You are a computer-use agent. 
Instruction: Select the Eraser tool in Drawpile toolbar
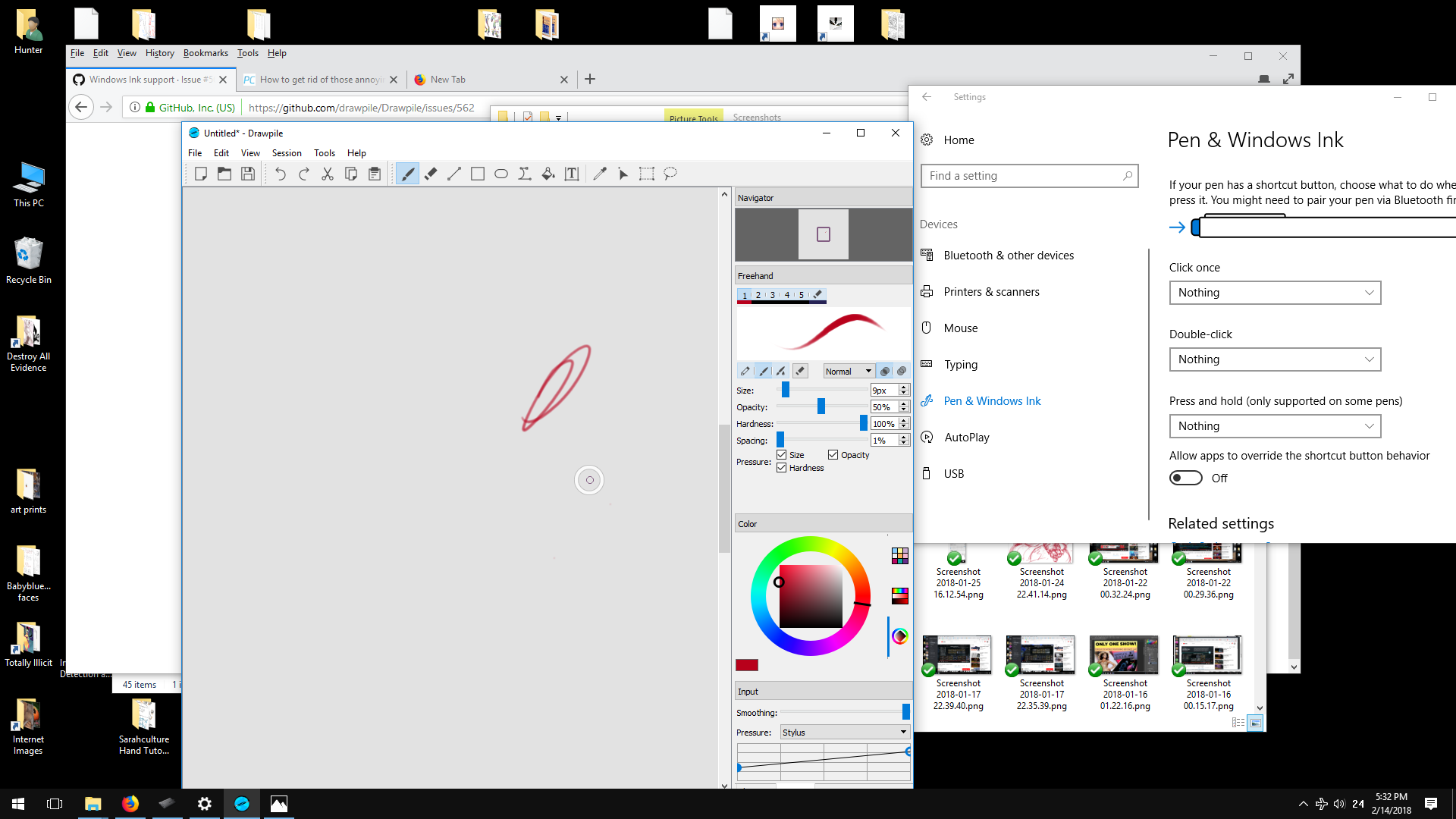431,174
